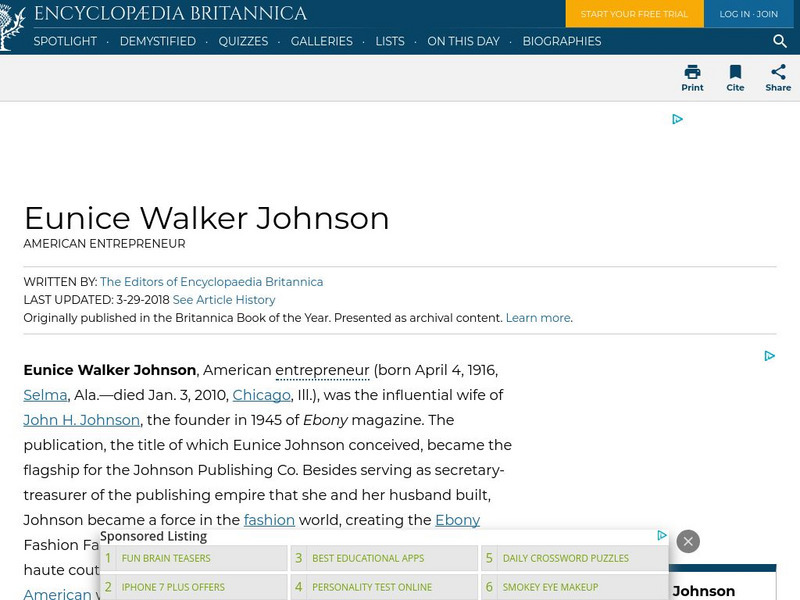Open the Galleries section
This screenshot has height=600, width=800.
click(x=321, y=41)
